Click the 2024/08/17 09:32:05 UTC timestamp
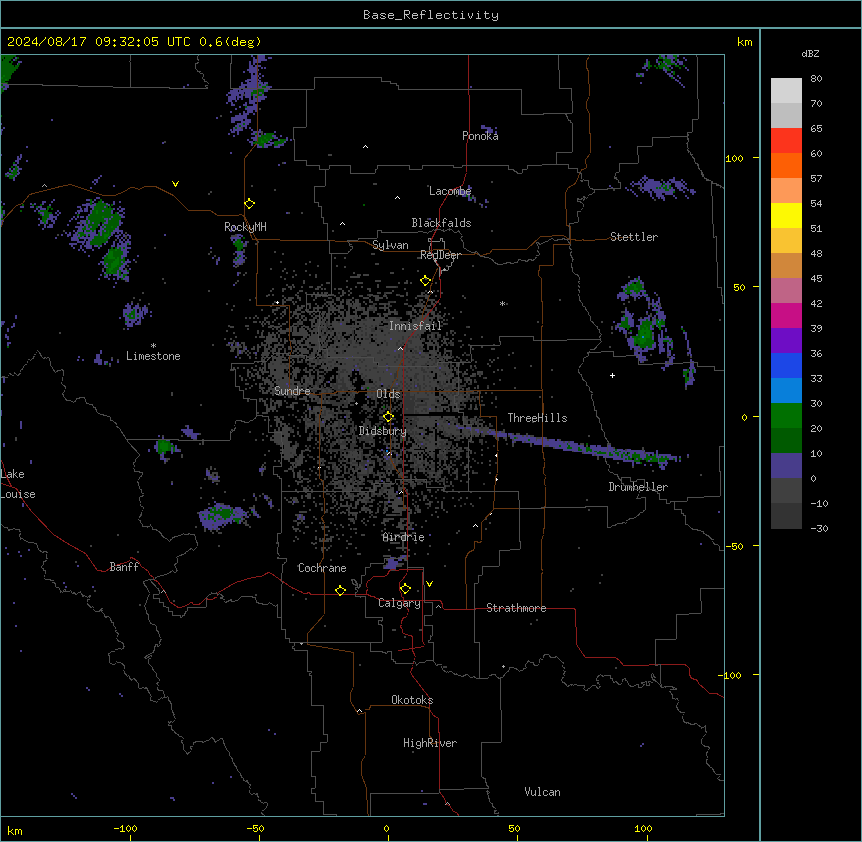Viewport: 862px width, 842px height. coord(97,42)
